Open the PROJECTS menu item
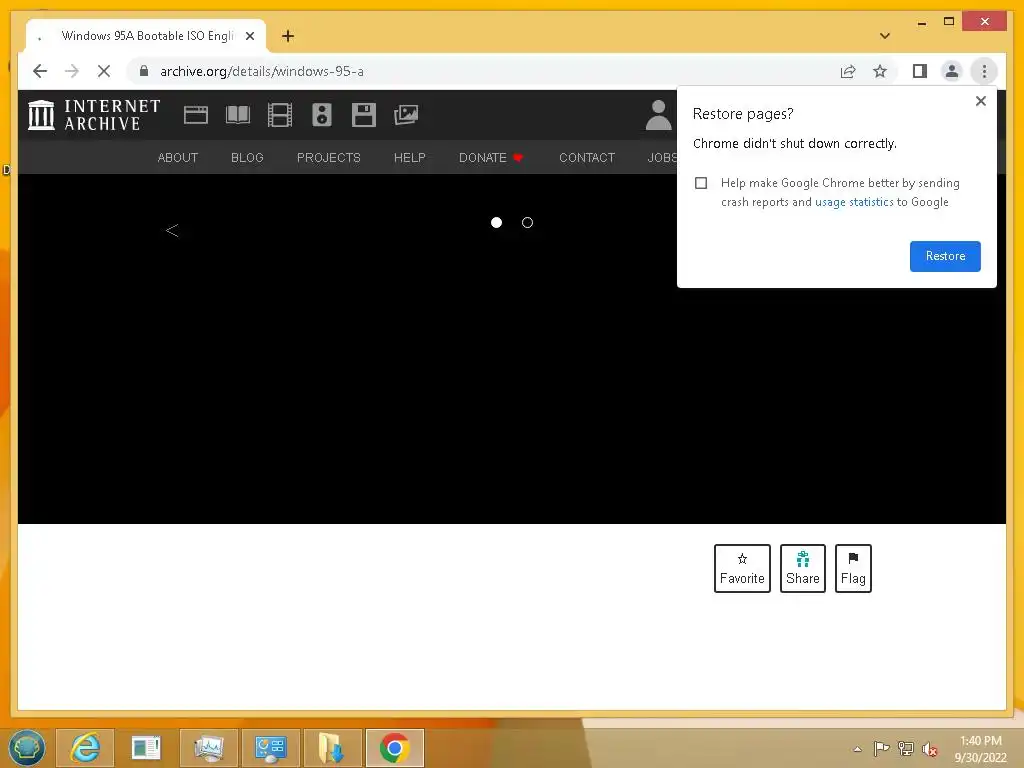Screen dimensions: 1024x768 tap(328, 157)
